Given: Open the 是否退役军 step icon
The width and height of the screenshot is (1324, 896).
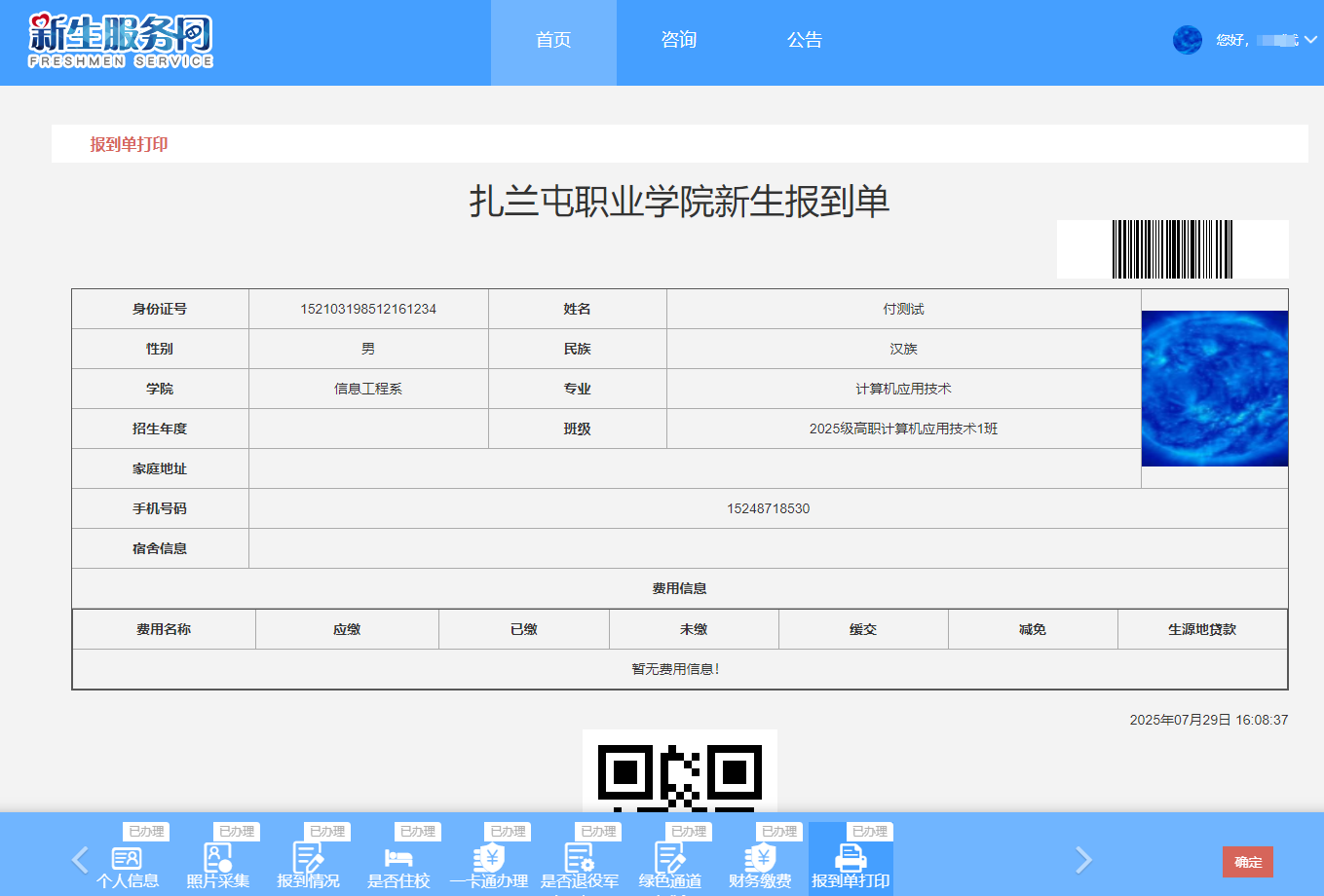Looking at the screenshot, I should tap(580, 858).
